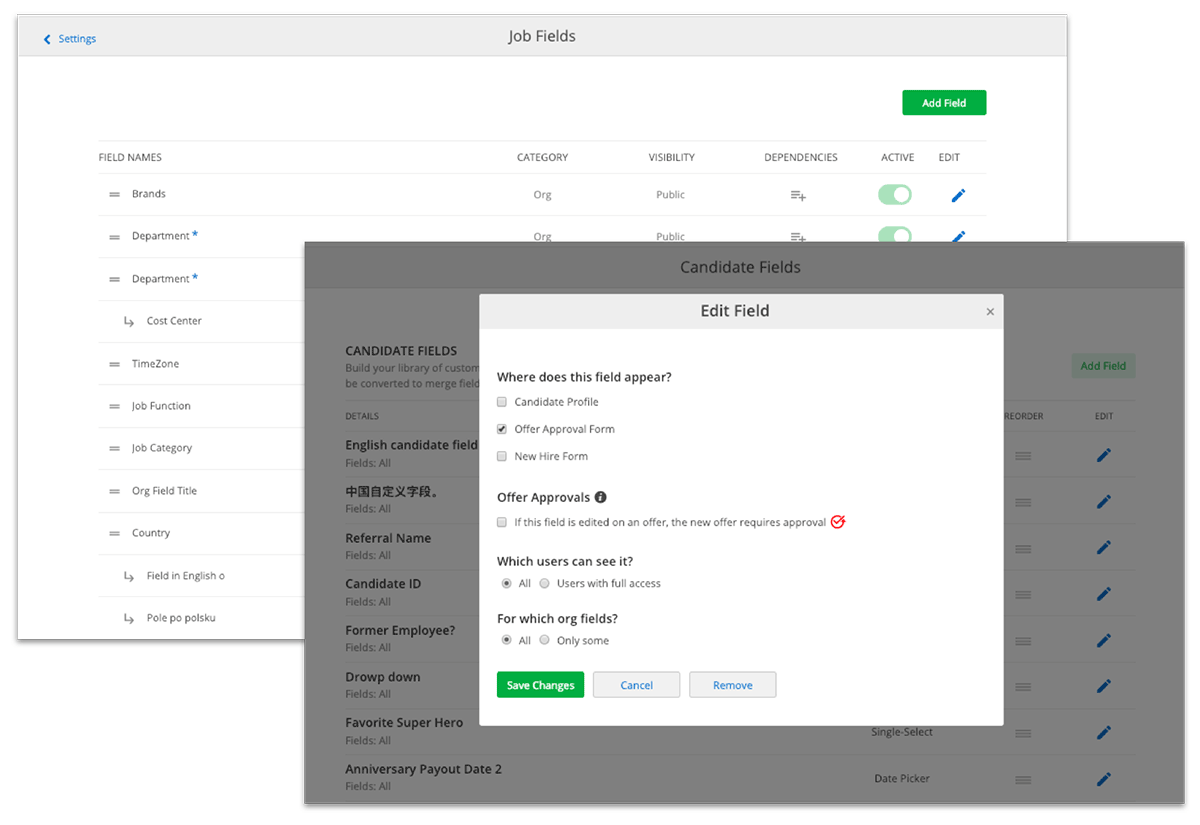Click the info icon next to Offer Approvals
1200x825 pixels.
click(x=600, y=497)
